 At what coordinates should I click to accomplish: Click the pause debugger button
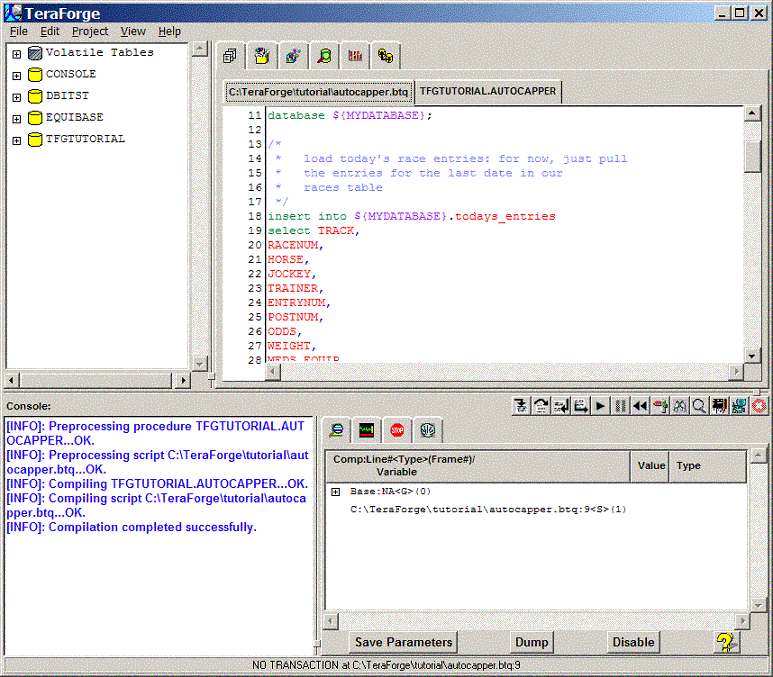coord(620,406)
